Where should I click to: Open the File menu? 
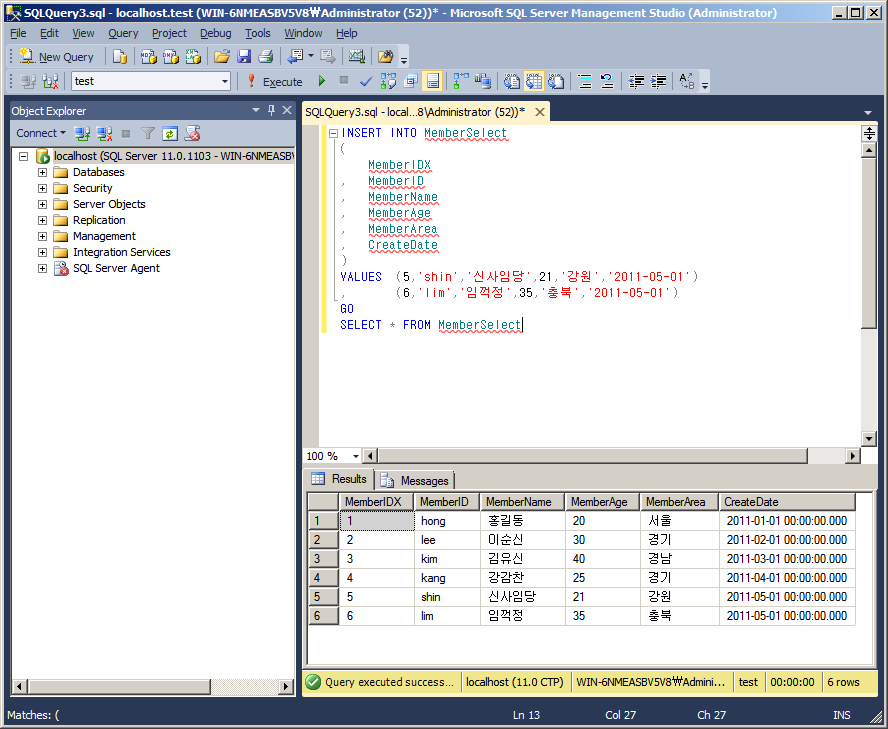pos(18,33)
